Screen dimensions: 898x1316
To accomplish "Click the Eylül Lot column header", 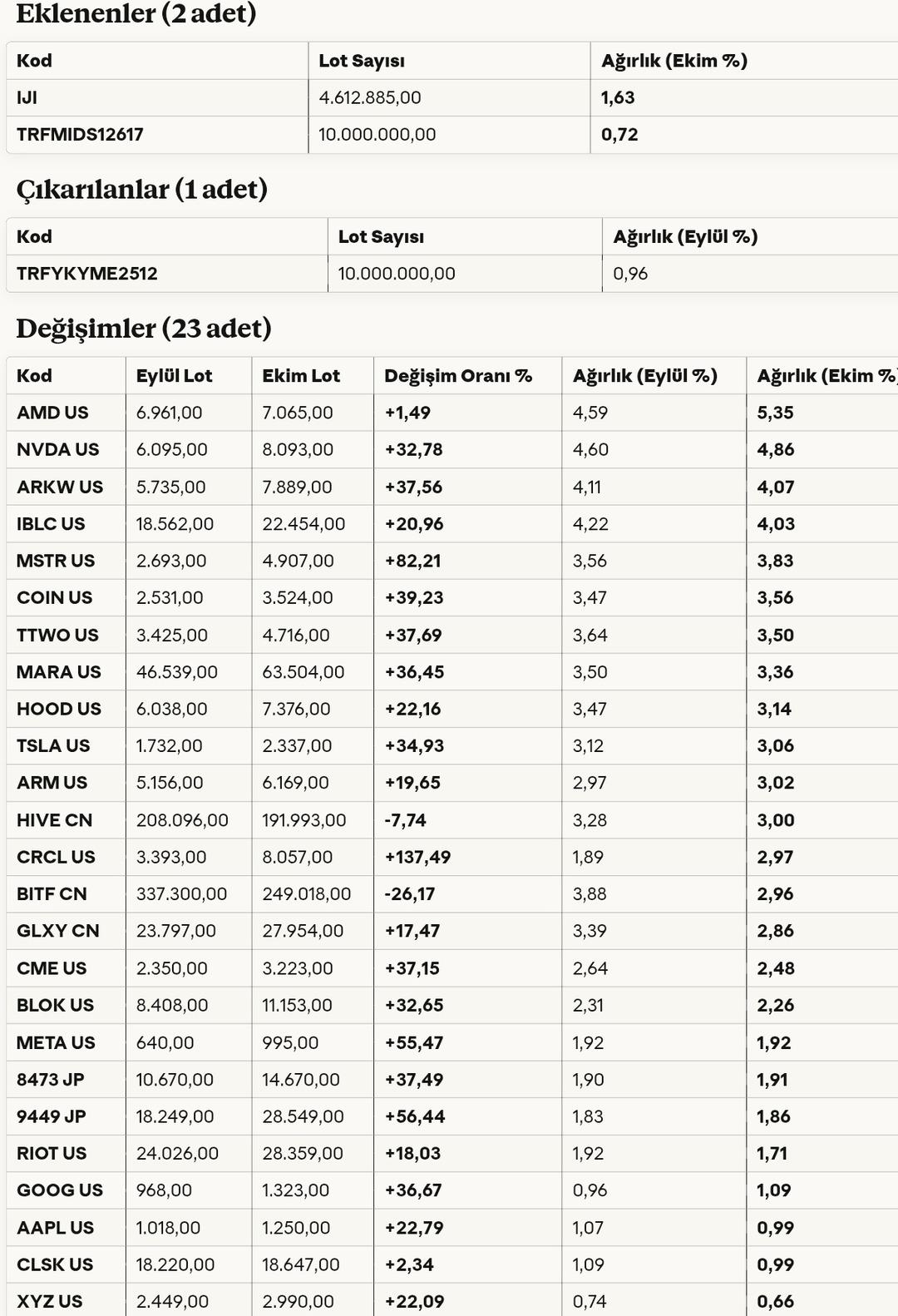I will [174, 375].
